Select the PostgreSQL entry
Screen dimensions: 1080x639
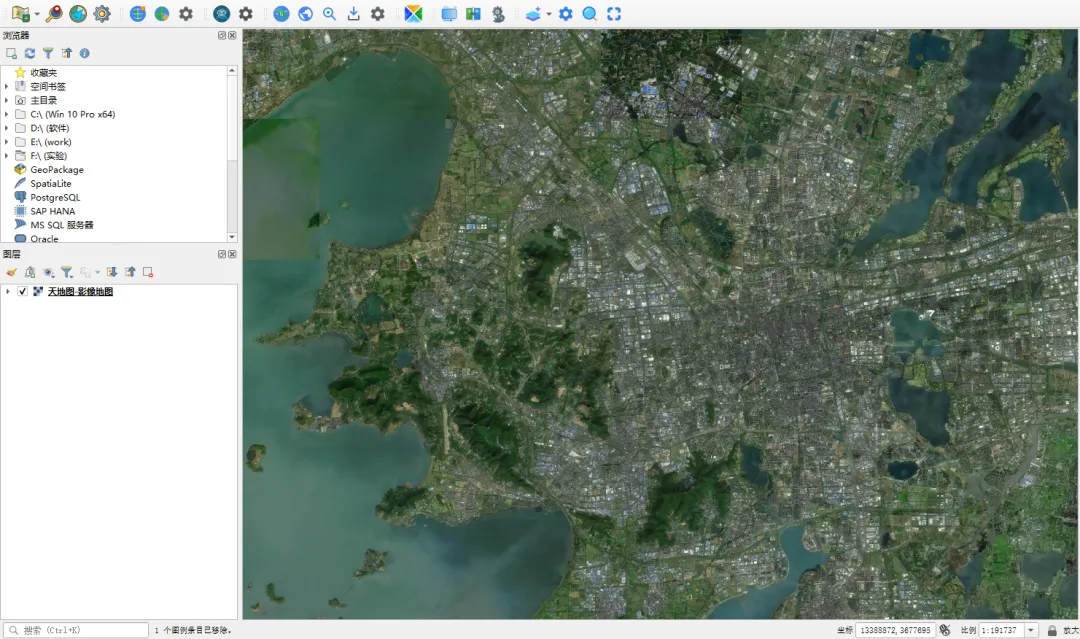click(55, 197)
